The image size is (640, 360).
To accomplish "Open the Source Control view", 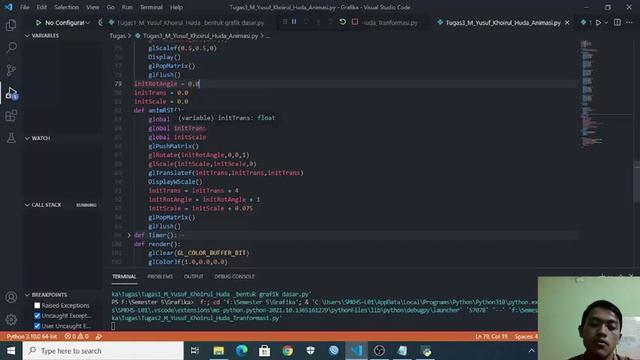I will pyautogui.click(x=11, y=70).
